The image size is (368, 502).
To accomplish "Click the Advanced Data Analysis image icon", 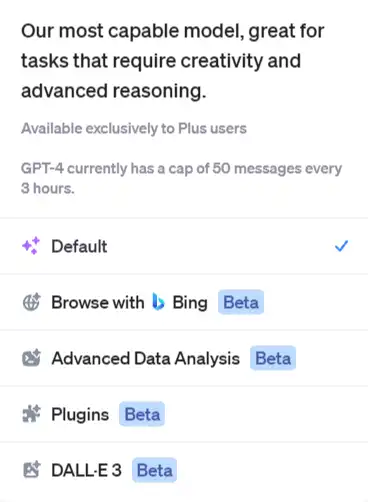I will coord(31,358).
